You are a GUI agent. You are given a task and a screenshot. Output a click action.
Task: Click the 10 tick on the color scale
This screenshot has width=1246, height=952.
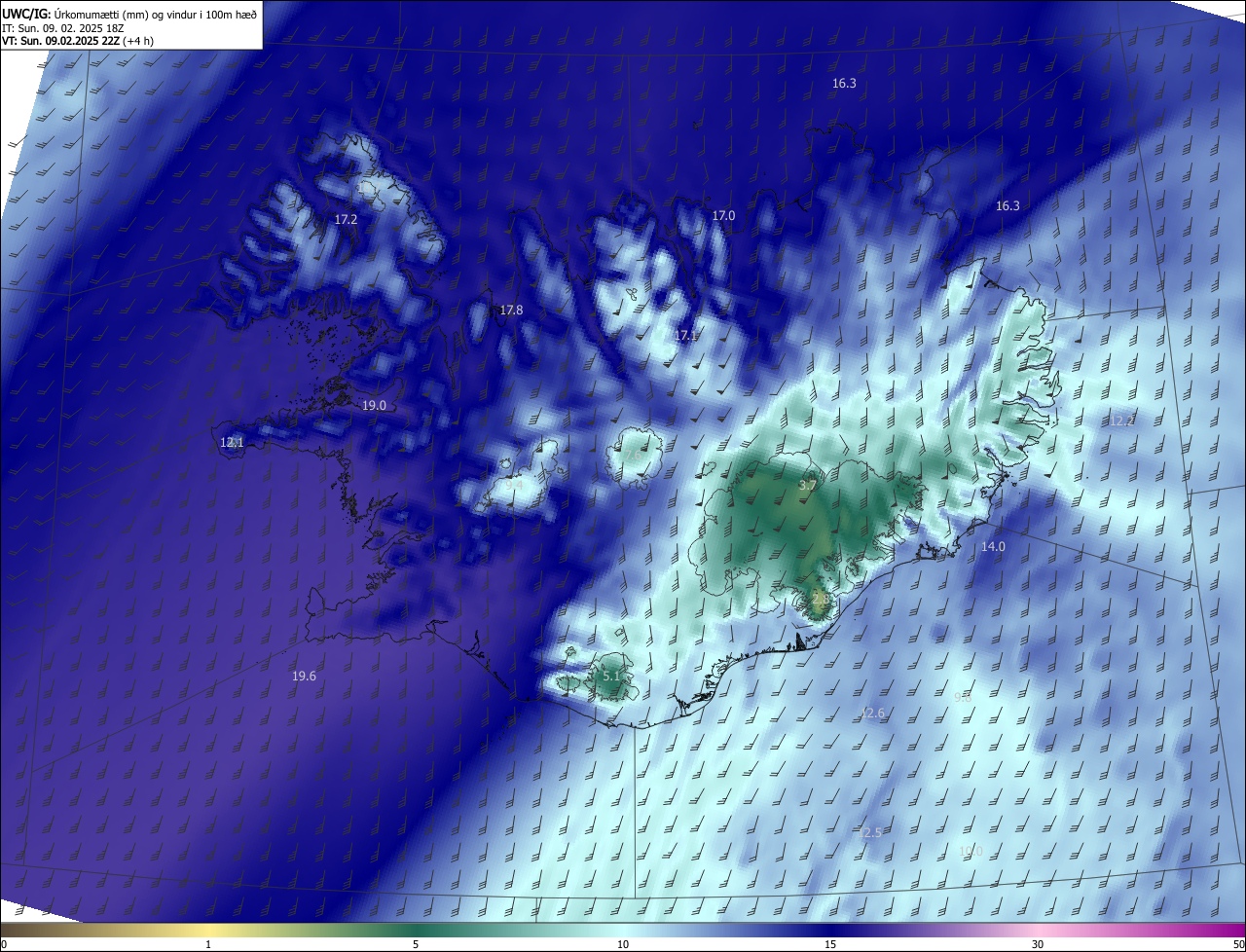click(x=623, y=944)
